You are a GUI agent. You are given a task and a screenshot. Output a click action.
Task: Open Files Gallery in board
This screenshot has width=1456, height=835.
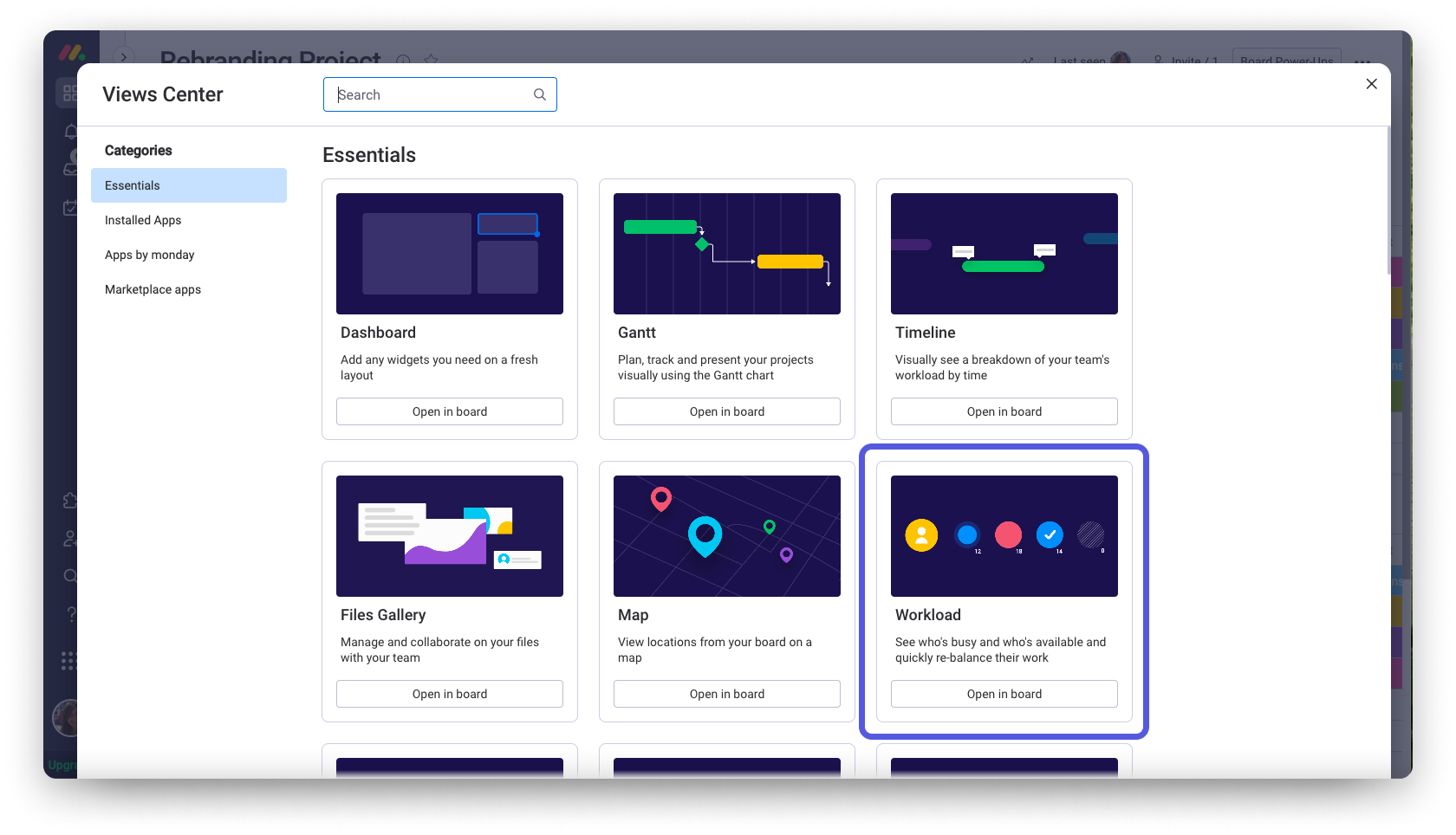point(450,694)
